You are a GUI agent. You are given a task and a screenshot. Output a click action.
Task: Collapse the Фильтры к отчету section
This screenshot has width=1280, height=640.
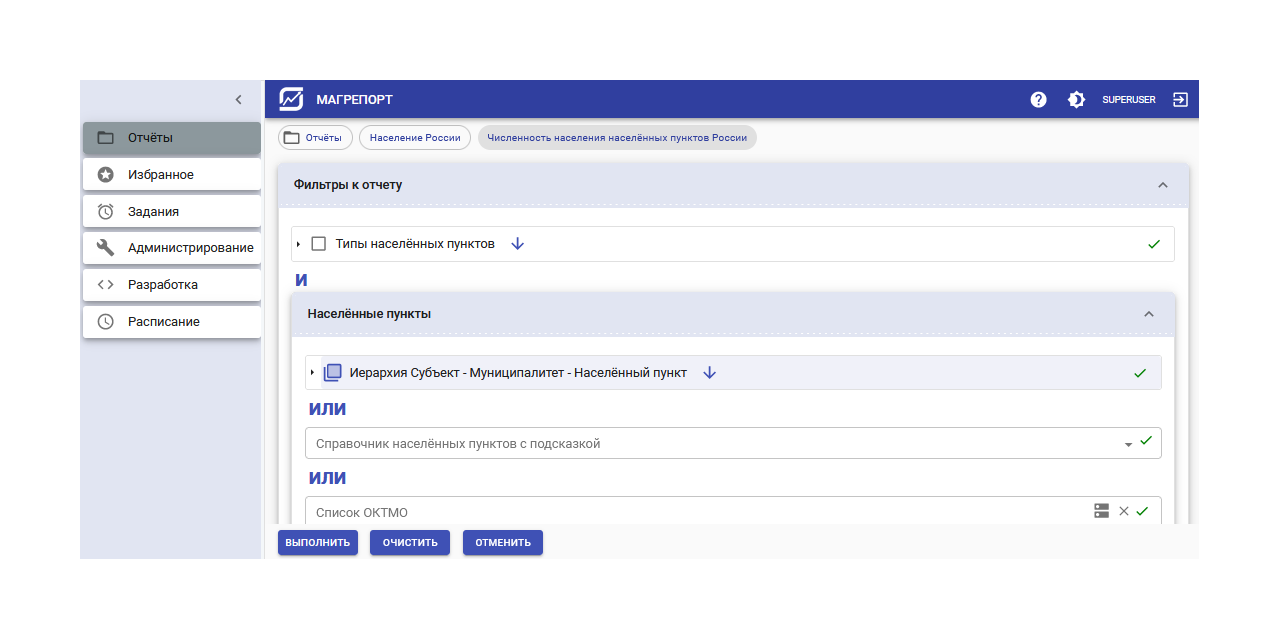tap(1162, 185)
